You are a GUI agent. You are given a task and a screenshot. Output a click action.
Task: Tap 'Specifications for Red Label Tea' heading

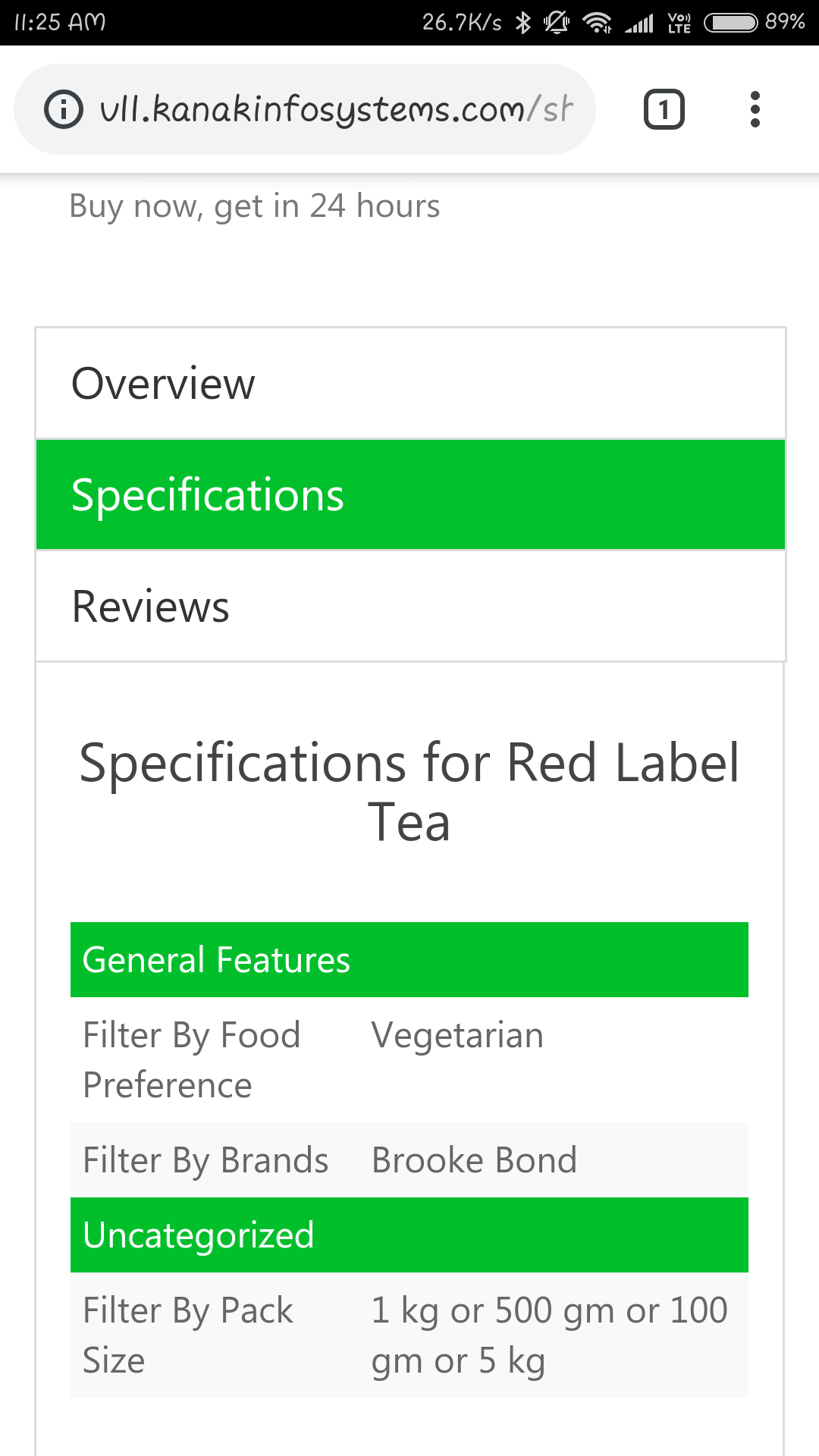point(409,792)
